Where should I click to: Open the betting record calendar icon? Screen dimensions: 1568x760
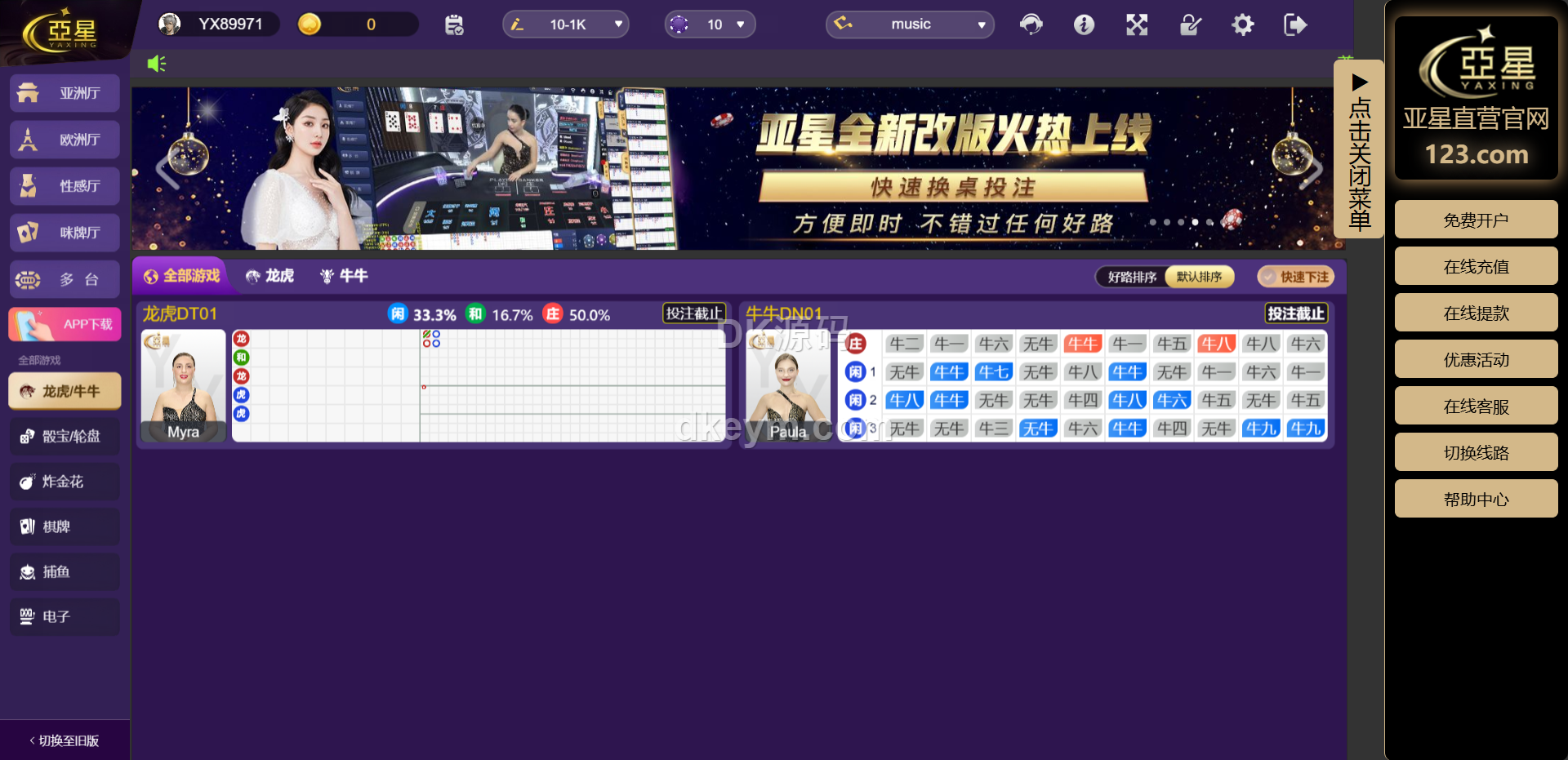pos(454,24)
